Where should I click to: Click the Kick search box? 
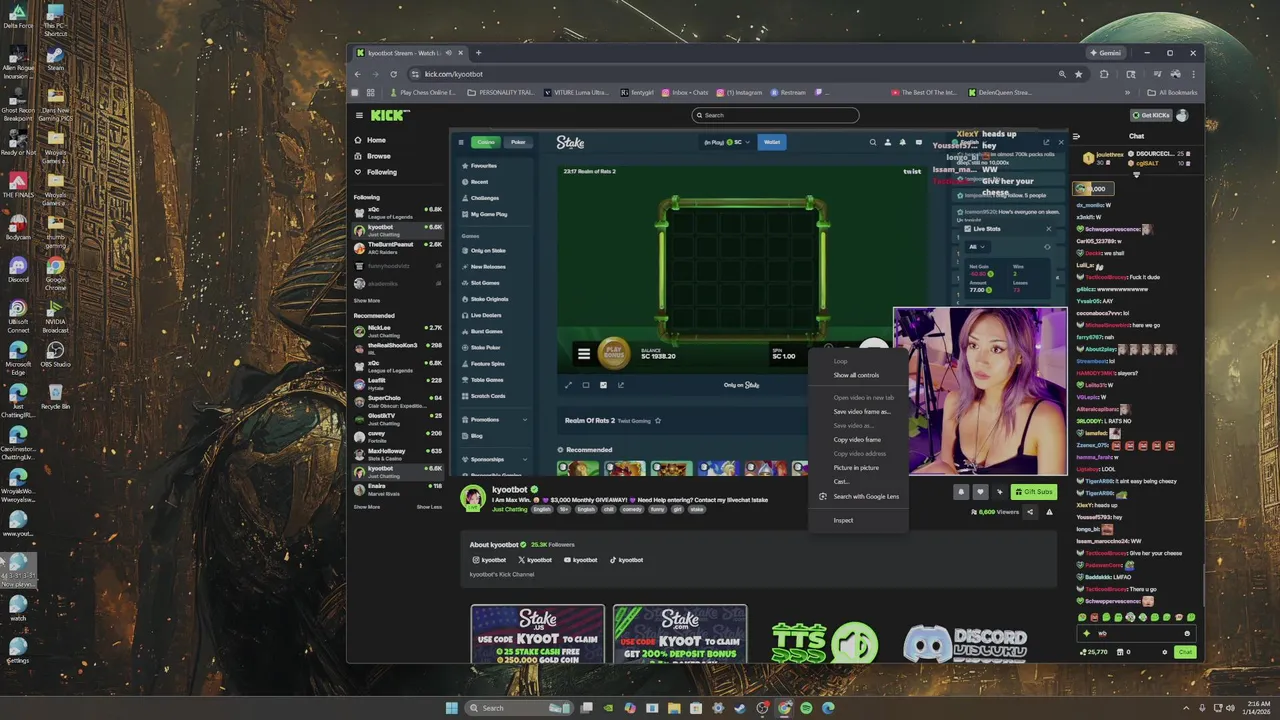point(775,115)
